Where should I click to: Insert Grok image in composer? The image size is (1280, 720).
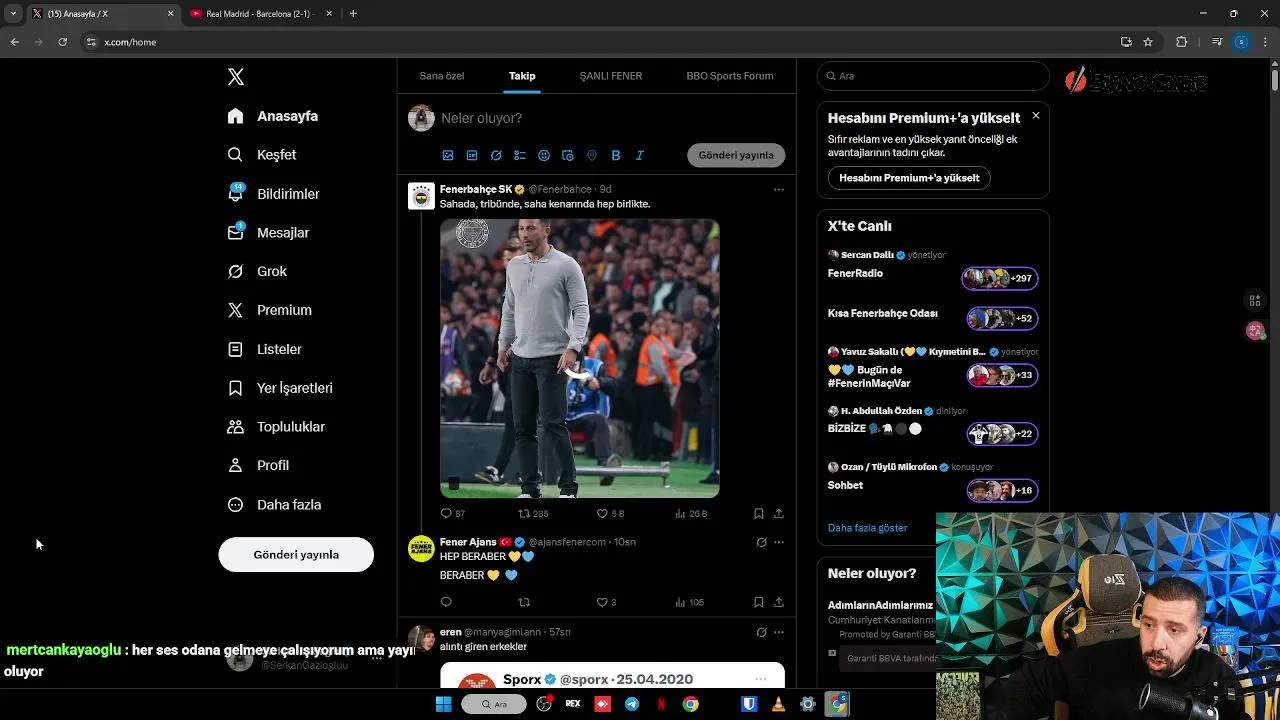coord(496,155)
